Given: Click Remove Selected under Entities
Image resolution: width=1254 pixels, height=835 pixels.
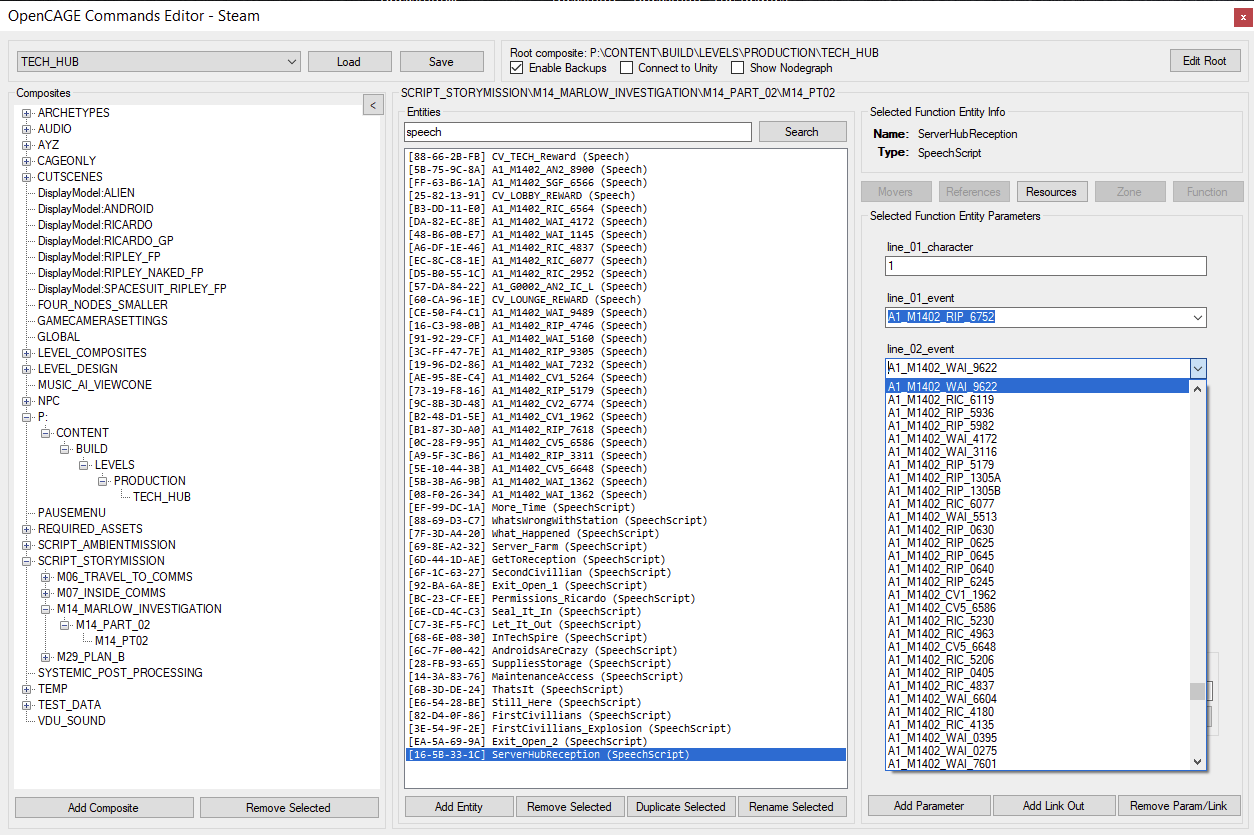Looking at the screenshot, I should coord(570,807).
